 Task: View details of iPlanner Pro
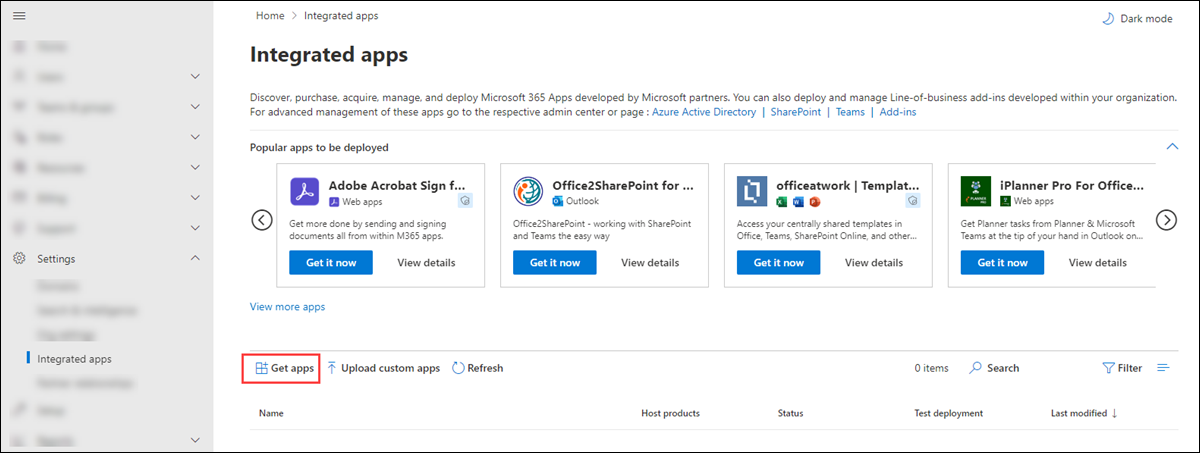tap(1098, 262)
